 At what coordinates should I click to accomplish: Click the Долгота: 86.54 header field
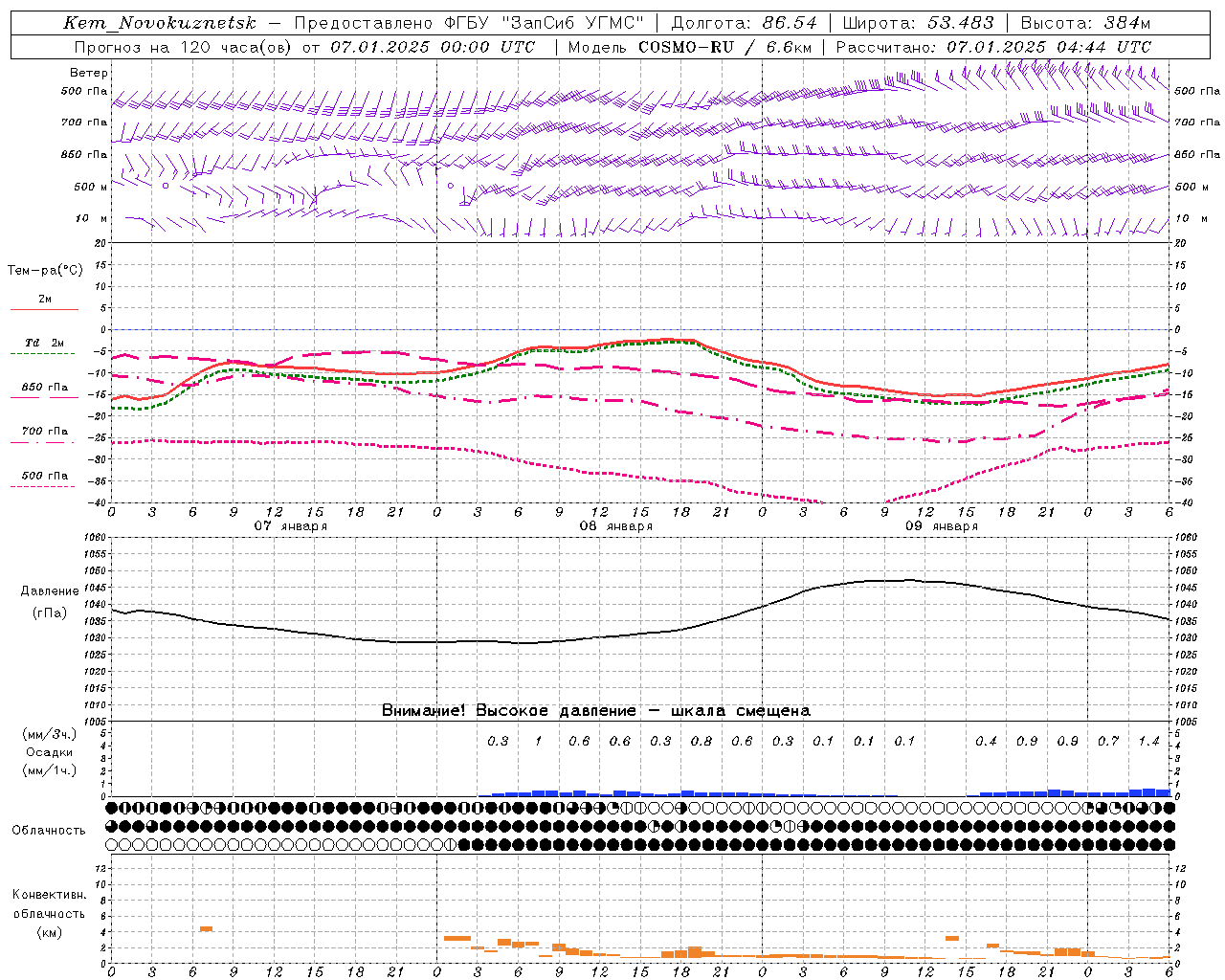point(744,23)
